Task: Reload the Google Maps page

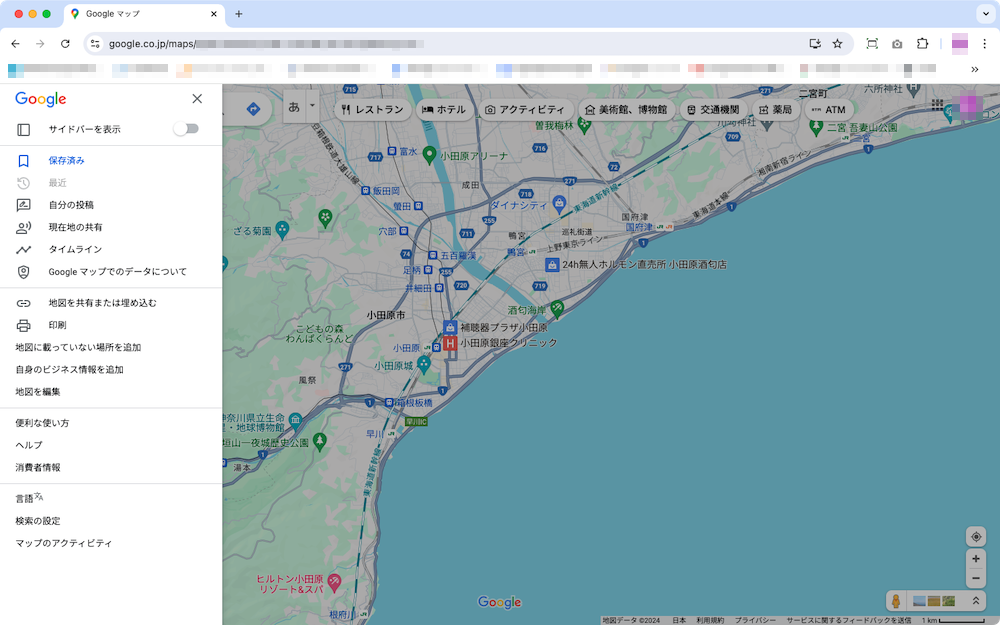Action: [x=65, y=43]
